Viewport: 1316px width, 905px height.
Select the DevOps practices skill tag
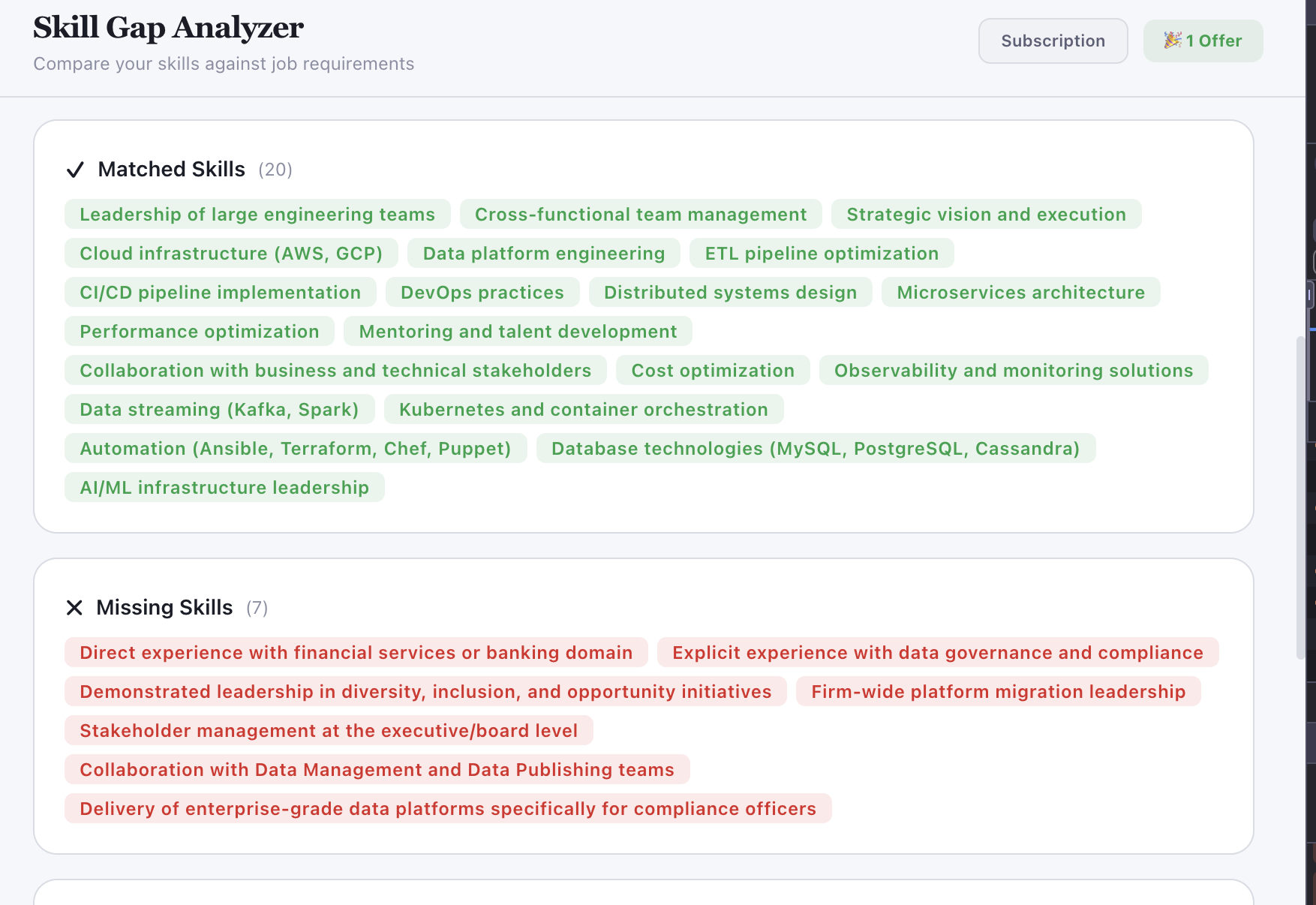pyautogui.click(x=482, y=292)
